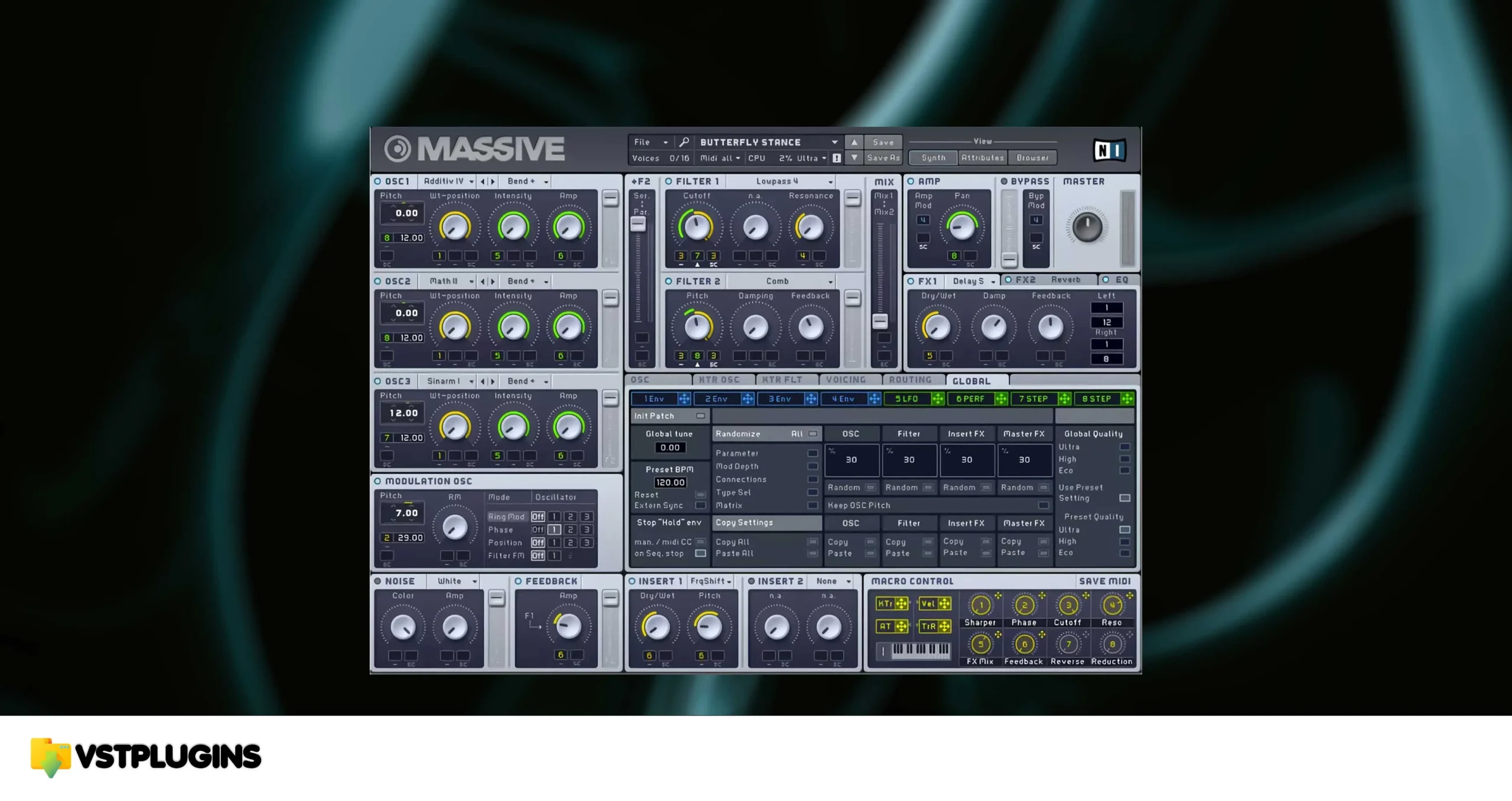The height and width of the screenshot is (801, 1512).
Task: Click the Sharper macro 1 knob
Action: click(980, 605)
